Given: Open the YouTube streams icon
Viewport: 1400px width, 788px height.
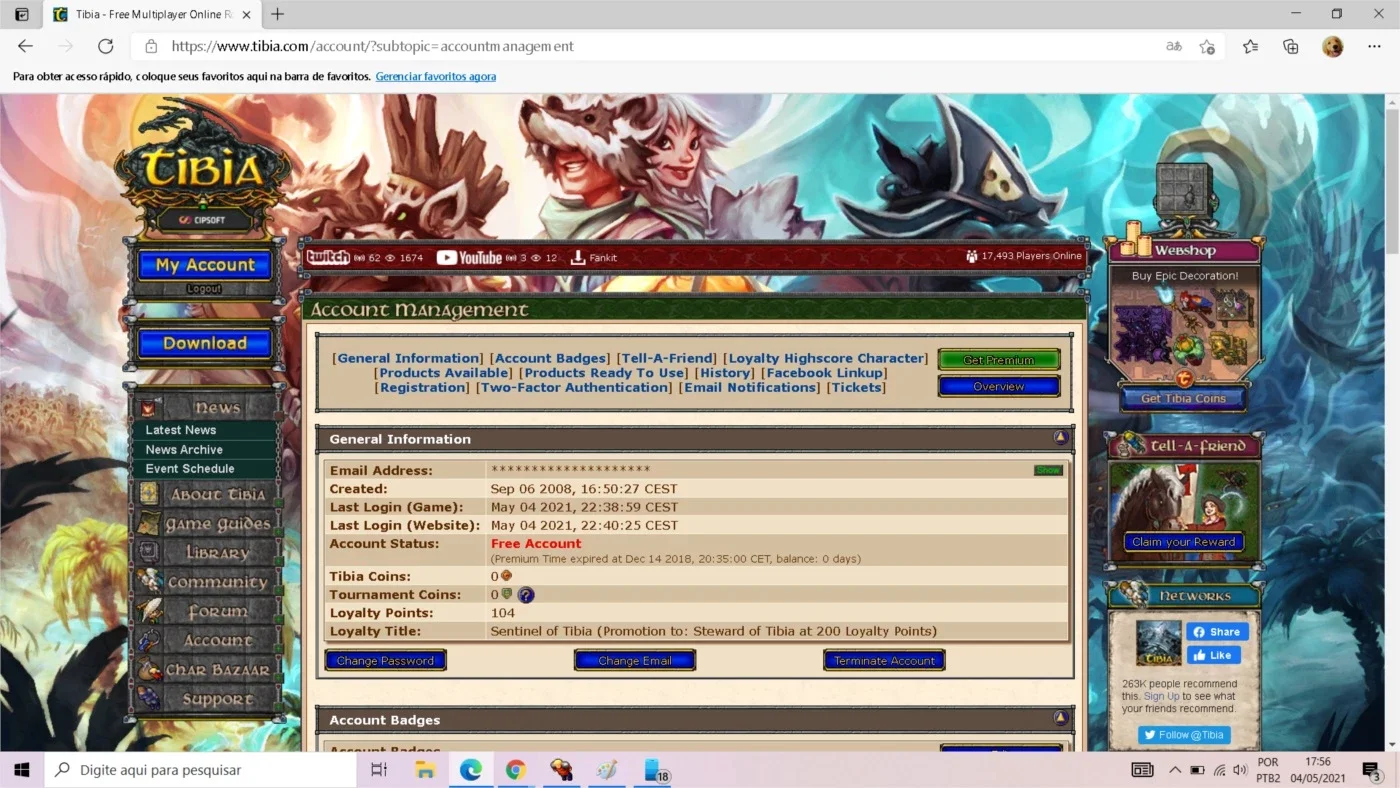Looking at the screenshot, I should 469,257.
